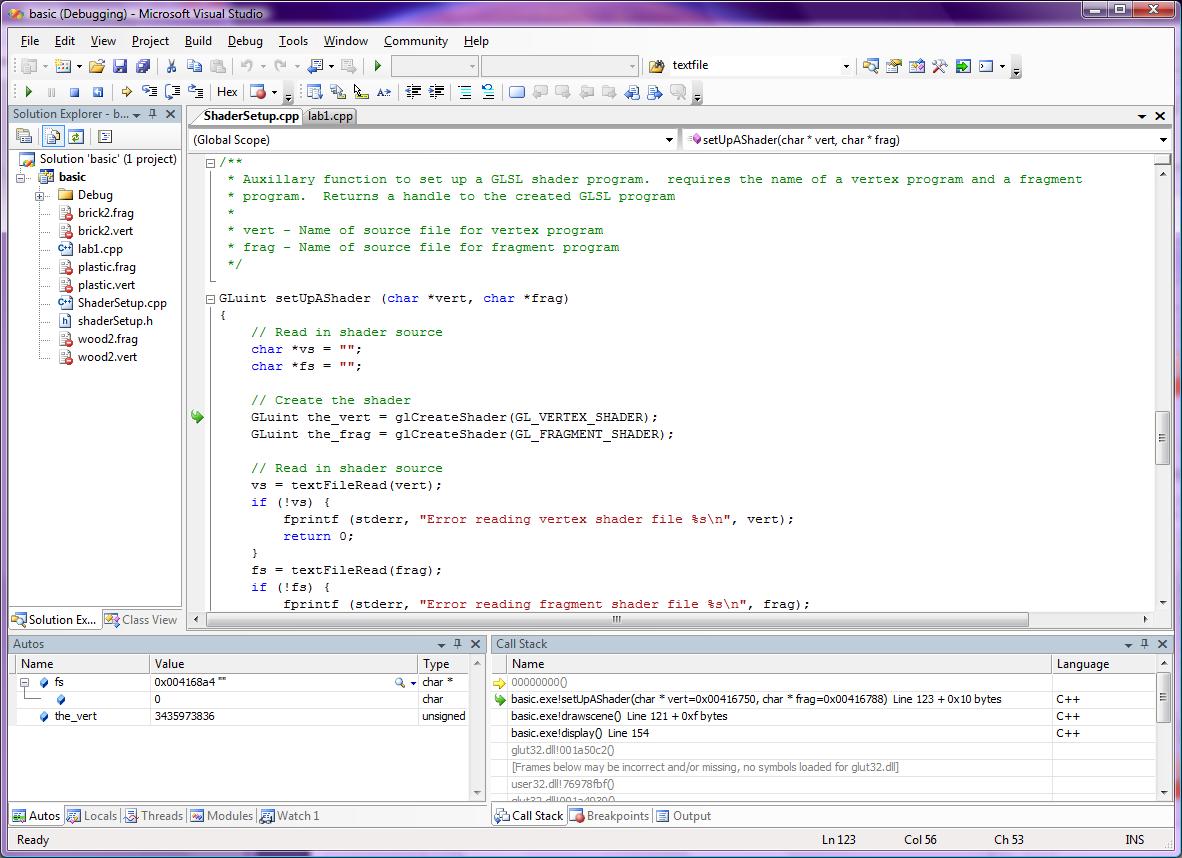Toggle Hex display mode in debug toolbar
Screen dimensions: 1182x858
click(226, 91)
